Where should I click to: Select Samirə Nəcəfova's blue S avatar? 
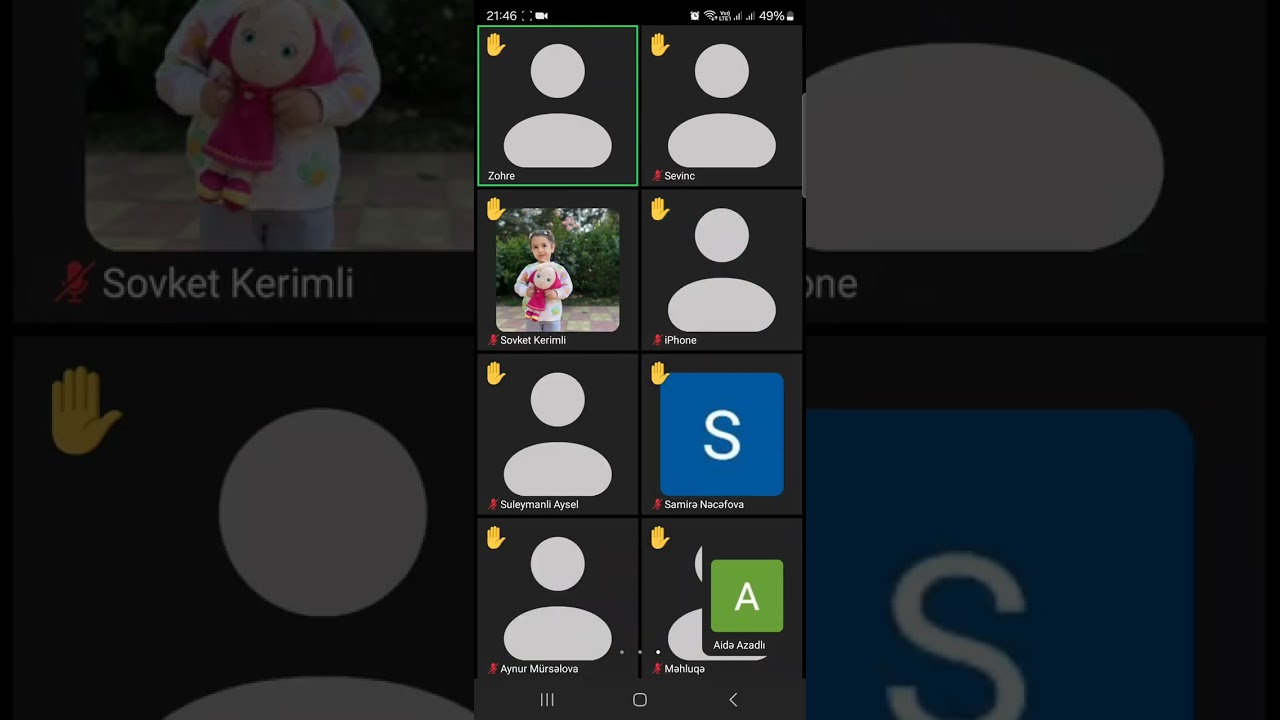[721, 434]
